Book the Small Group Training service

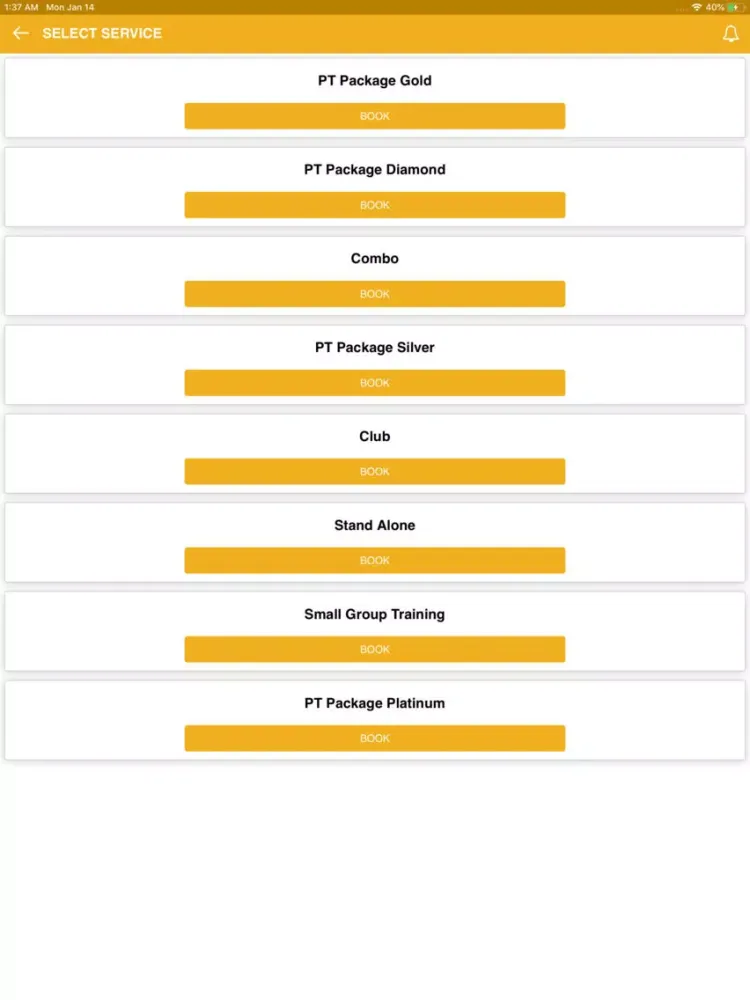(x=375, y=649)
